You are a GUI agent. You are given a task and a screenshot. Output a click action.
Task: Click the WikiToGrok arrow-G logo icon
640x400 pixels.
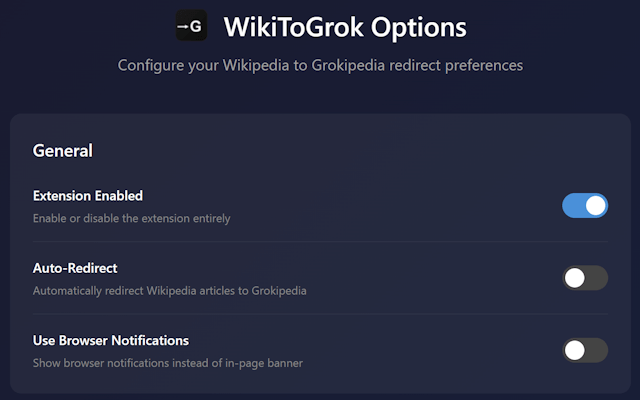pos(191,27)
